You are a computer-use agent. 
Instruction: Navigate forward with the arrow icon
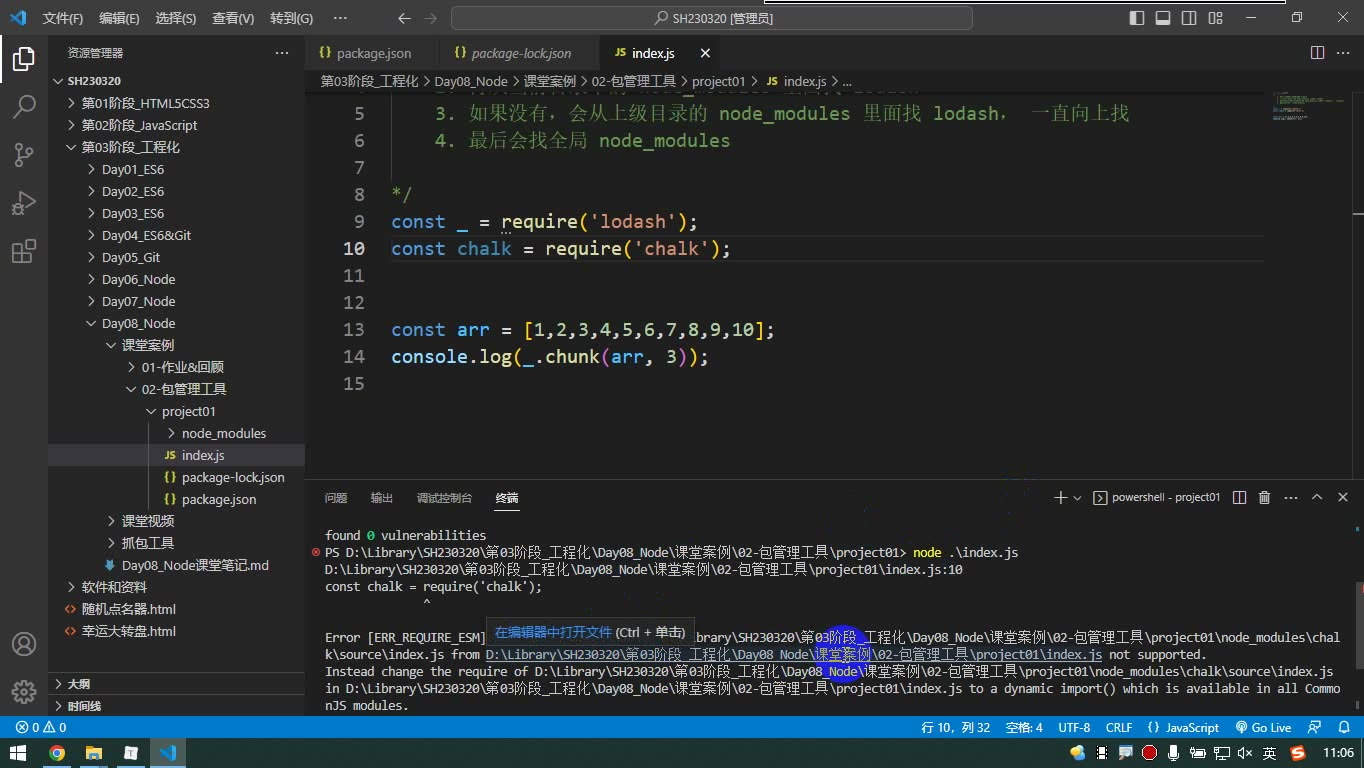431,18
